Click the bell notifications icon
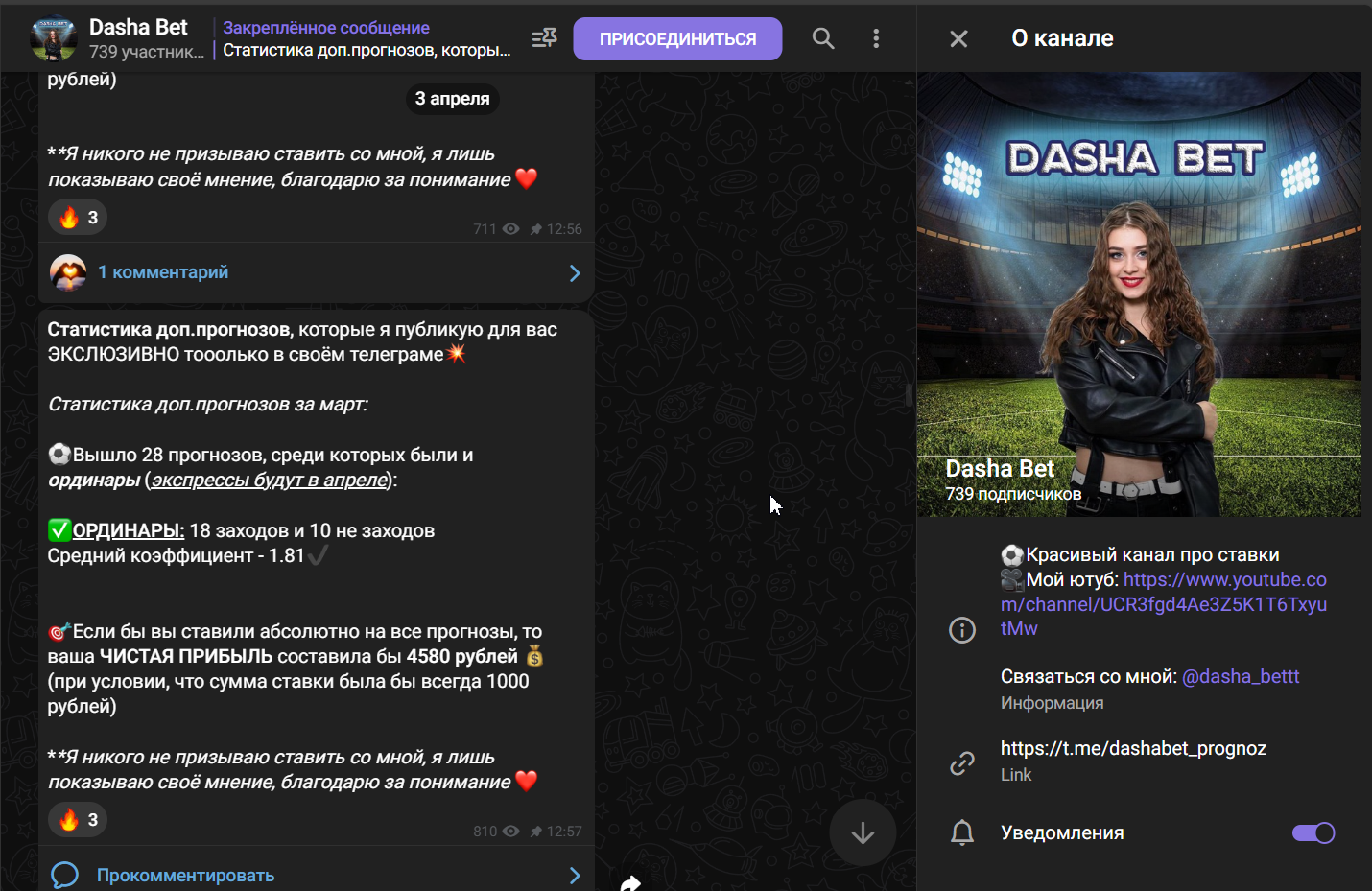 tap(962, 832)
